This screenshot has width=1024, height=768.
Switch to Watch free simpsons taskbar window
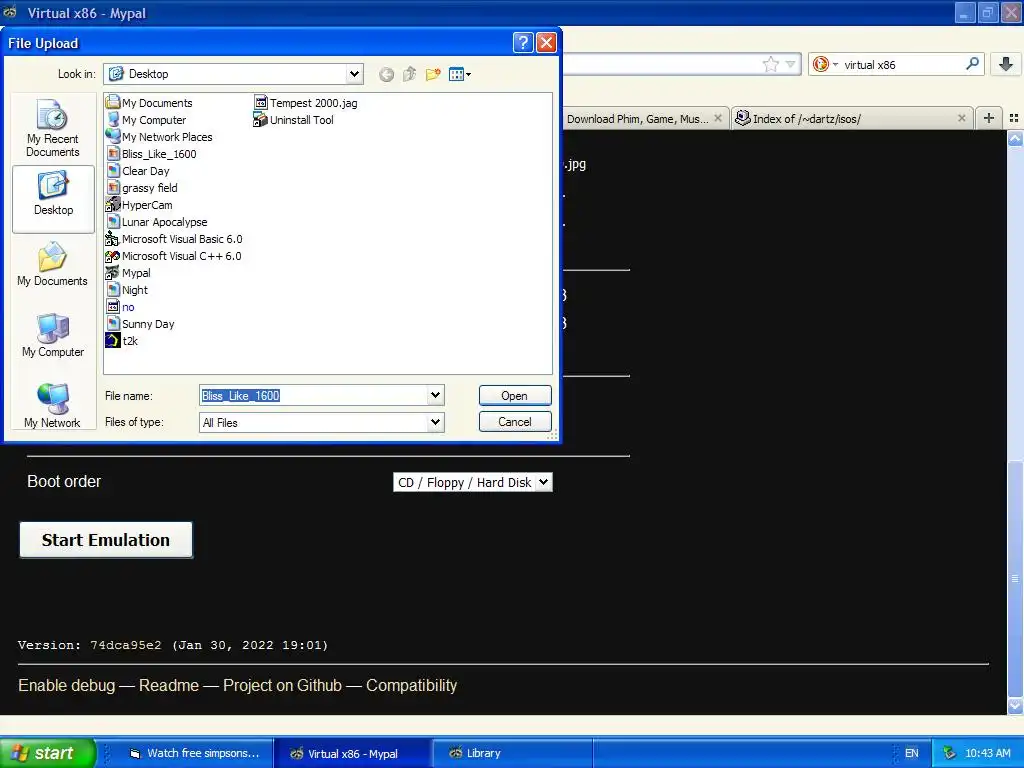pos(194,753)
